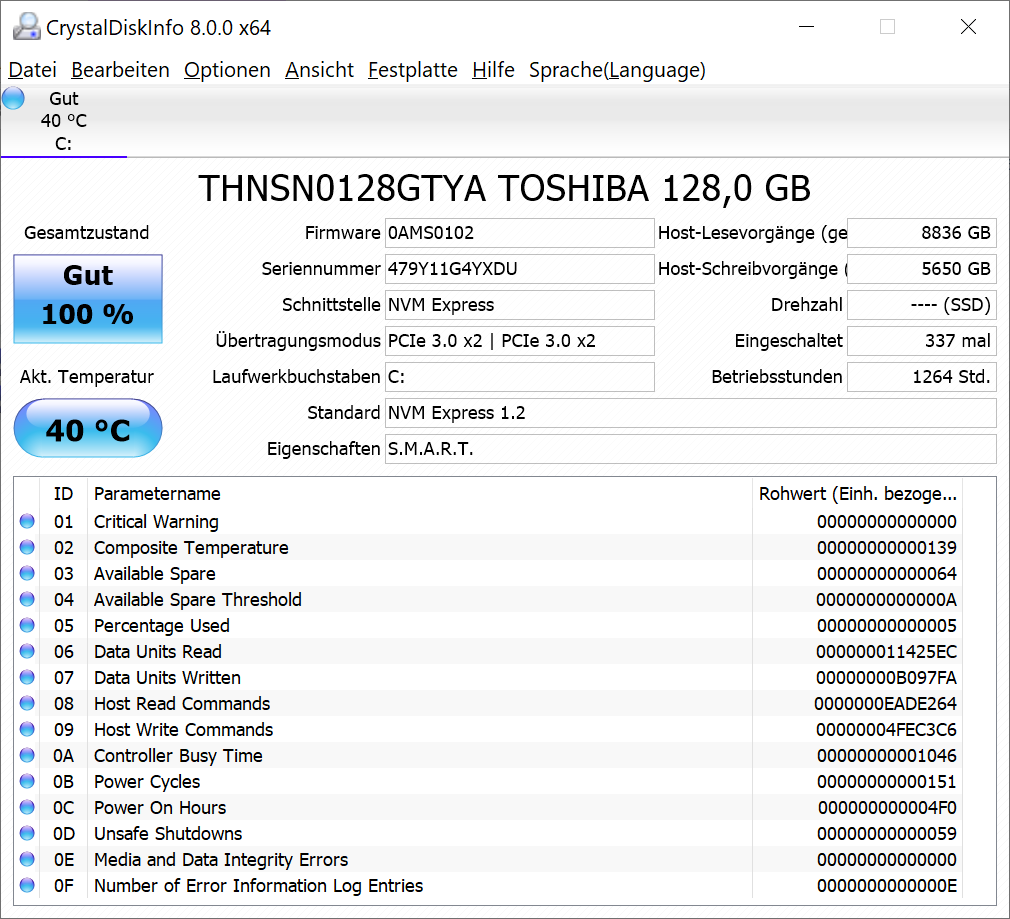
Task: Click the Host-Lesevorgänge value 8836 GB
Action: point(922,232)
